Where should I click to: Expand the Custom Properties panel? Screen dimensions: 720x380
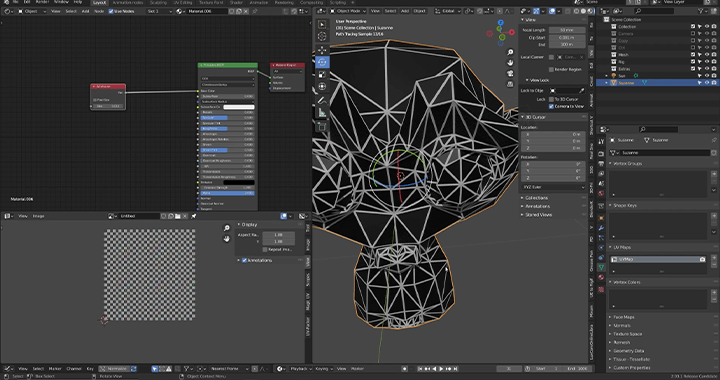pos(631,368)
